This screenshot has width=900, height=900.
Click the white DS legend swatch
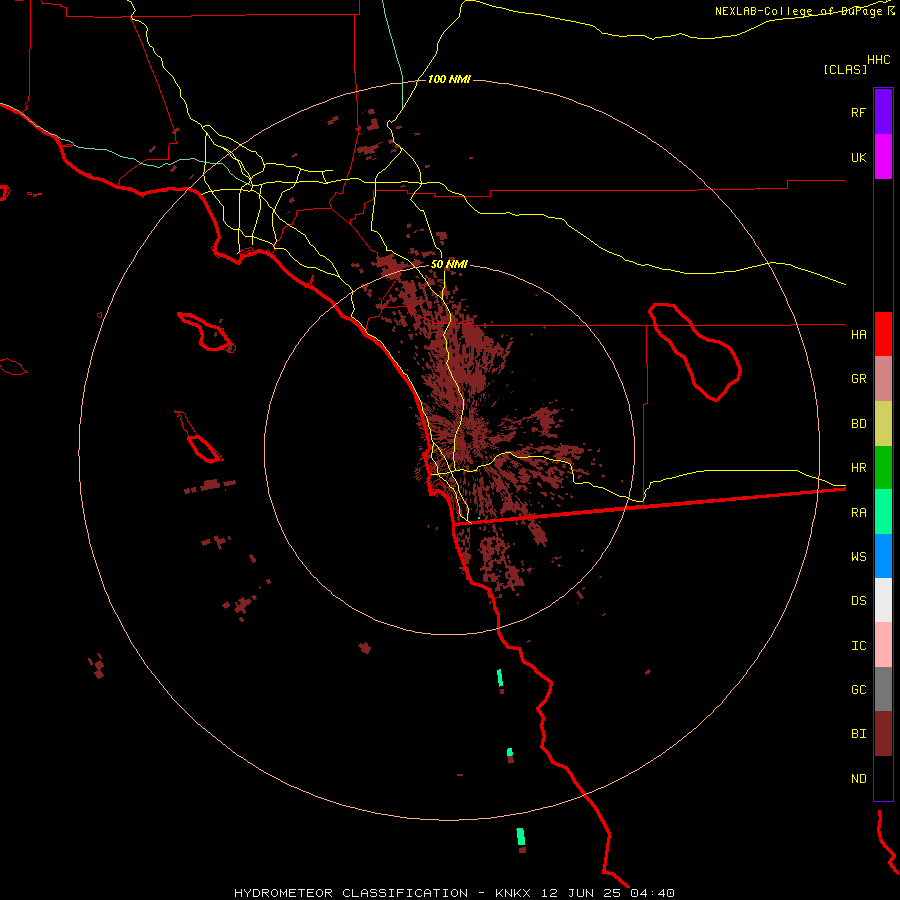[883, 600]
